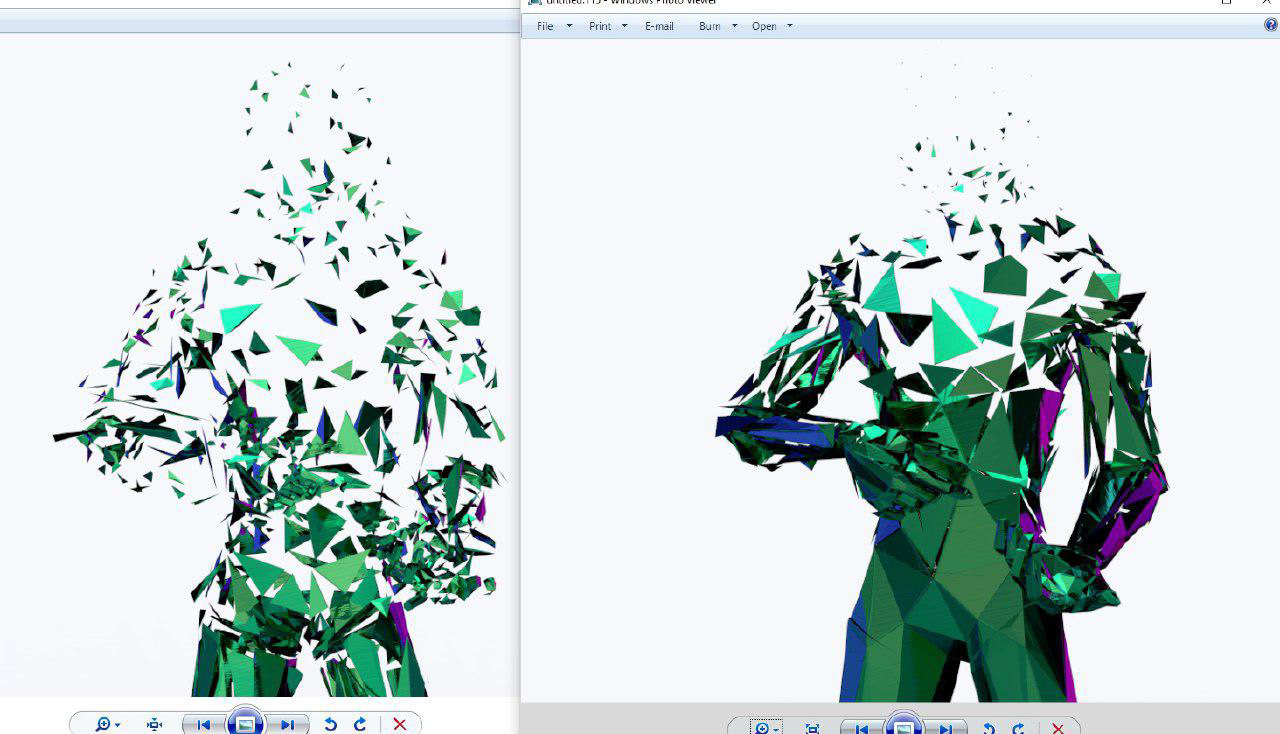The image size is (1280, 734).
Task: Show actual size in the left viewer
Action: tap(154, 724)
